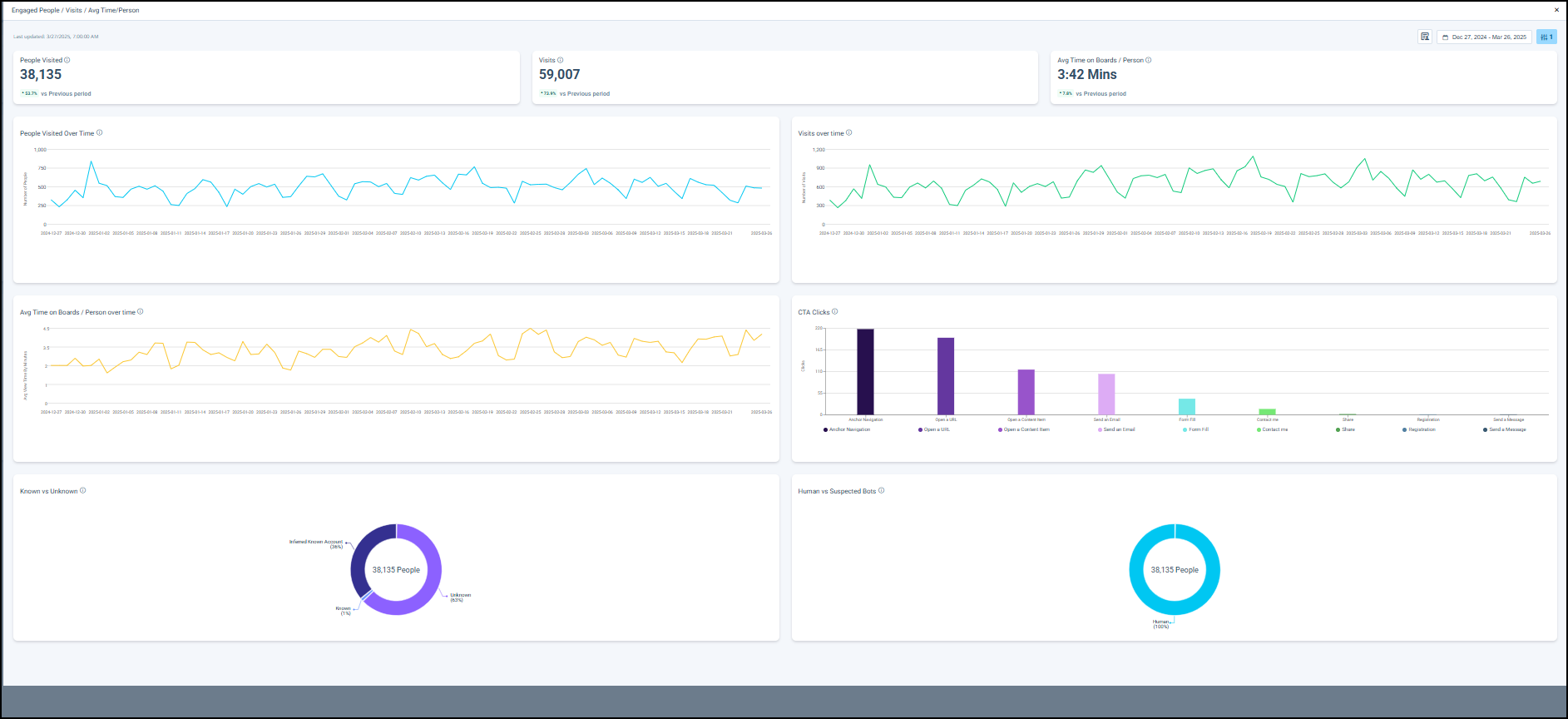Viewport: 1568px width, 719px height.
Task: Toggle Anchor Navigation legend item
Action: [848, 429]
